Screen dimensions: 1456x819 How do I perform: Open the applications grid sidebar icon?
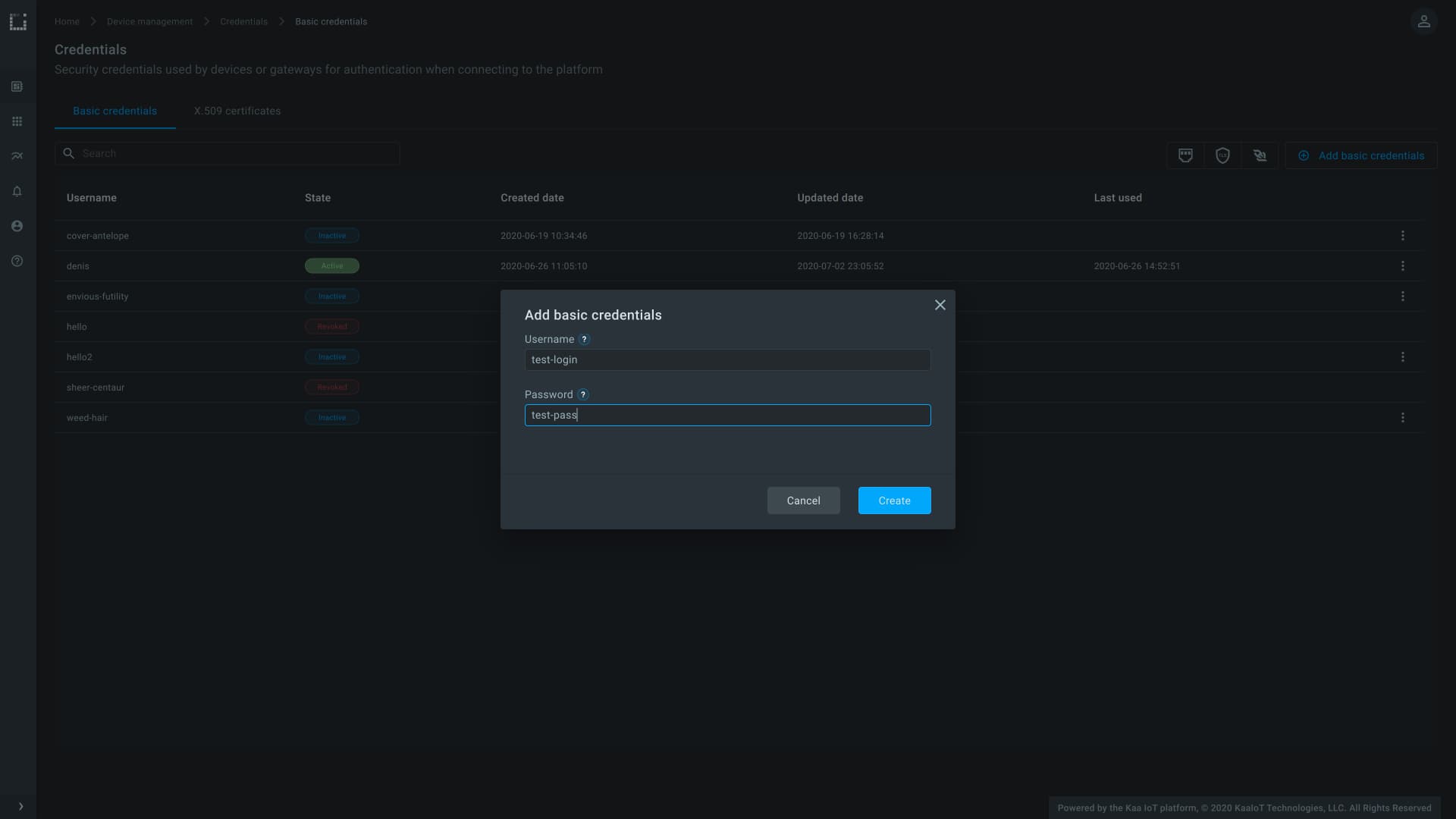[17, 121]
